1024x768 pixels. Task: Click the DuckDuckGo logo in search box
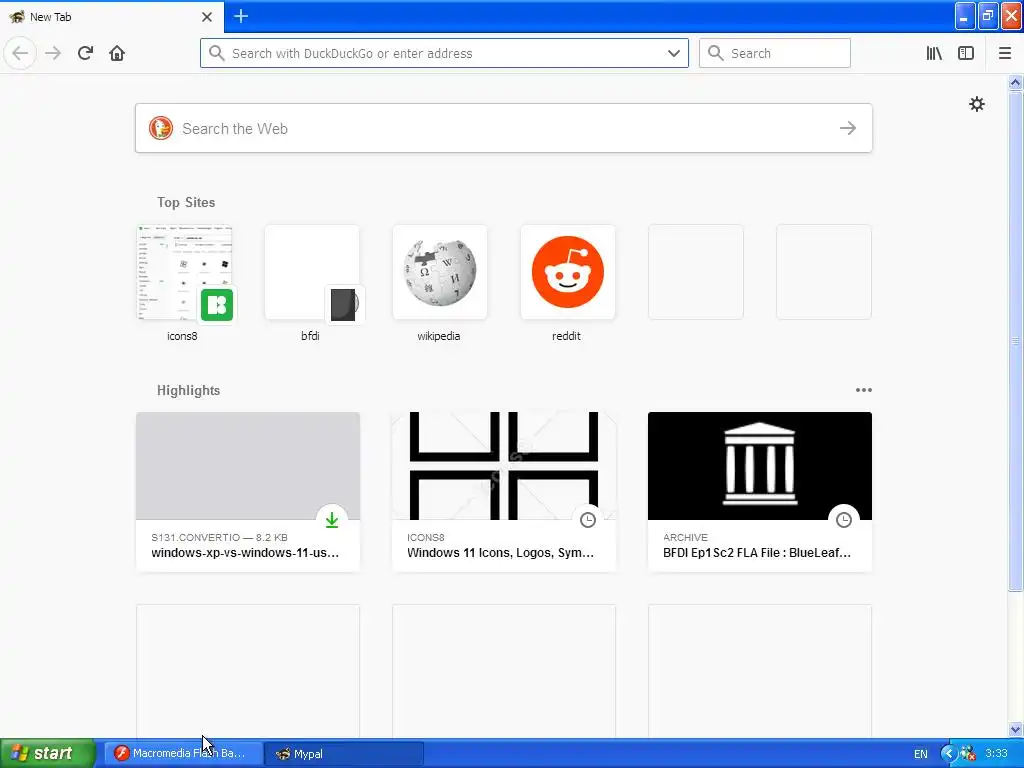point(161,128)
